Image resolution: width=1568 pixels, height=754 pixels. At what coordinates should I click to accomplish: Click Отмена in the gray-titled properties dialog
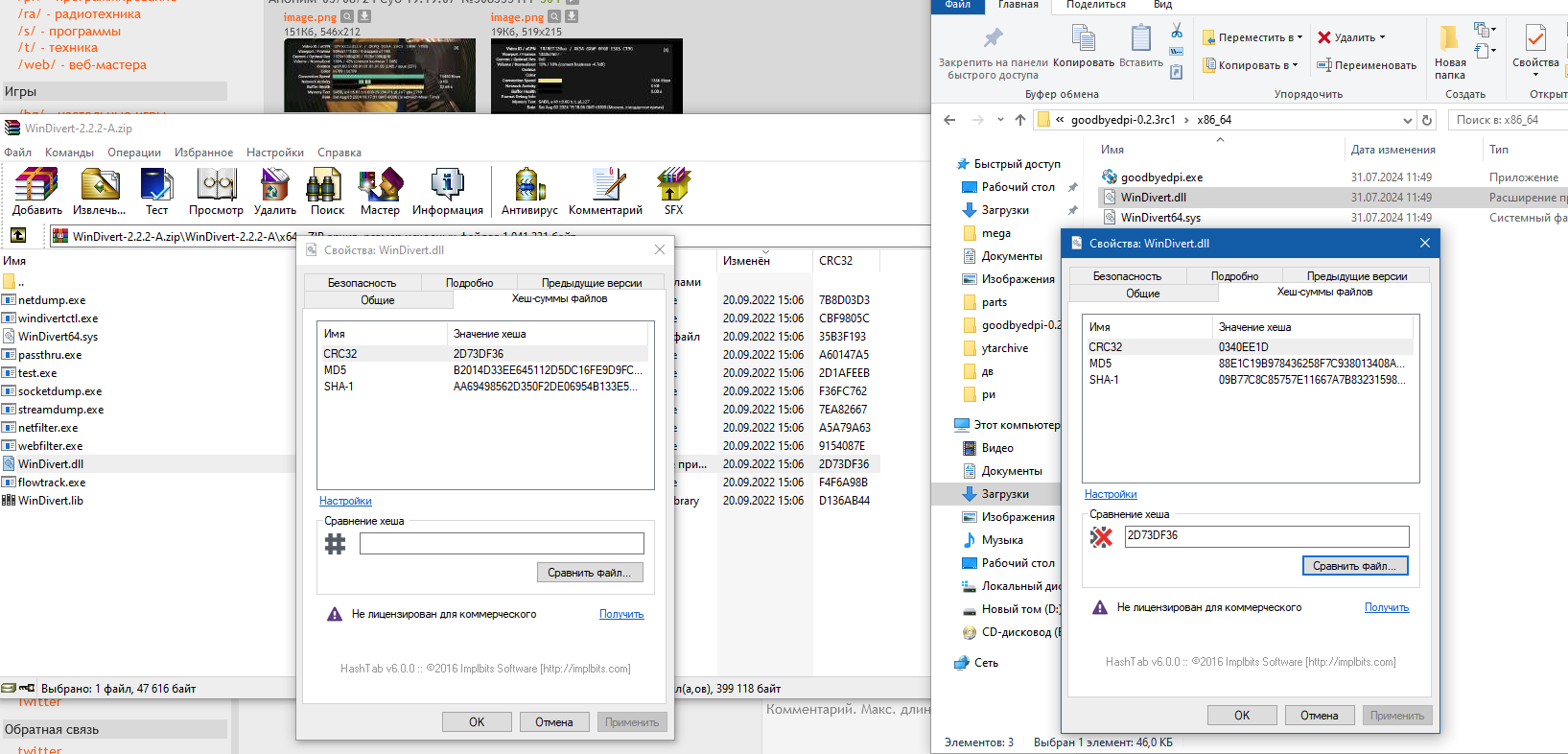(x=554, y=722)
